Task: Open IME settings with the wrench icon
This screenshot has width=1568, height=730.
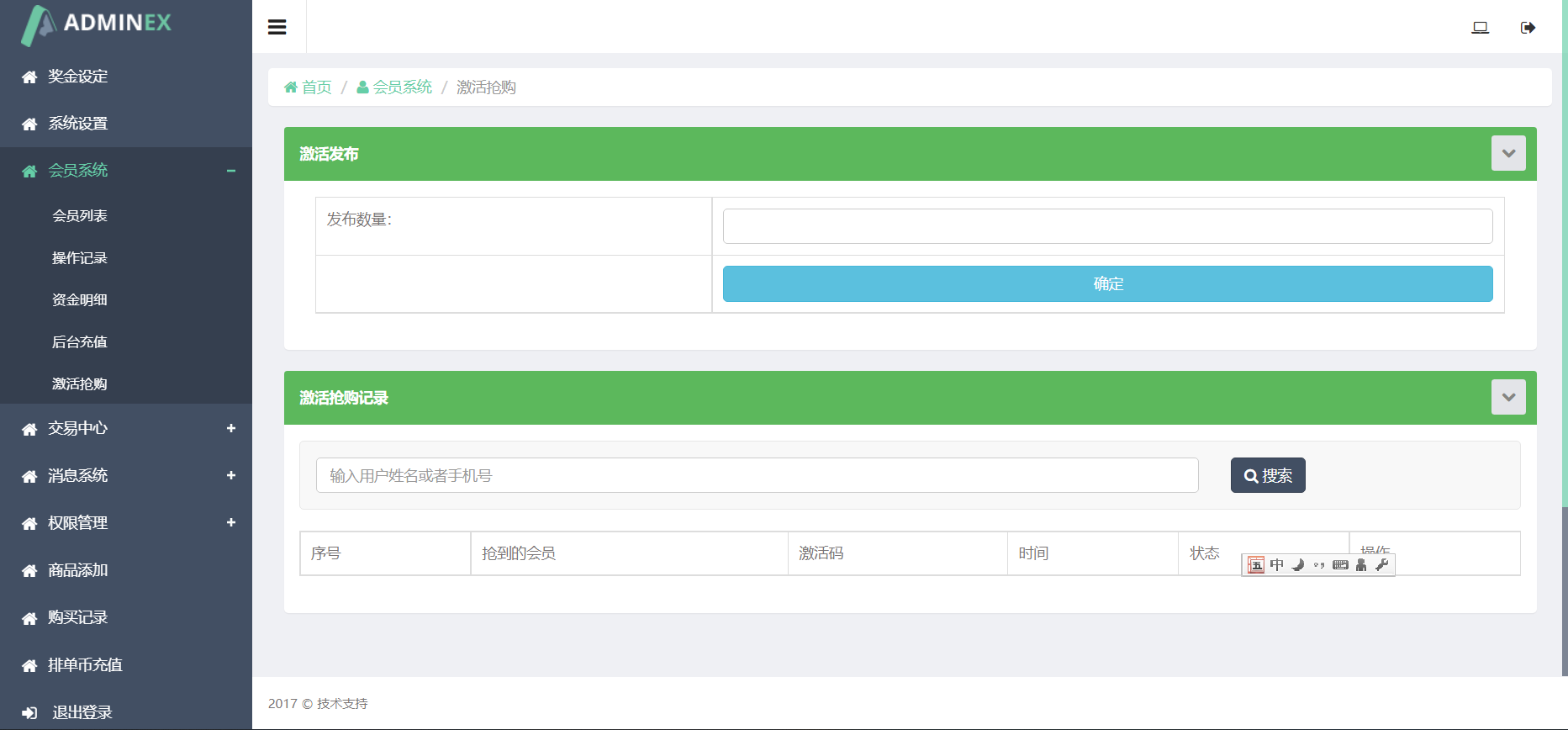Action: coord(1381,564)
